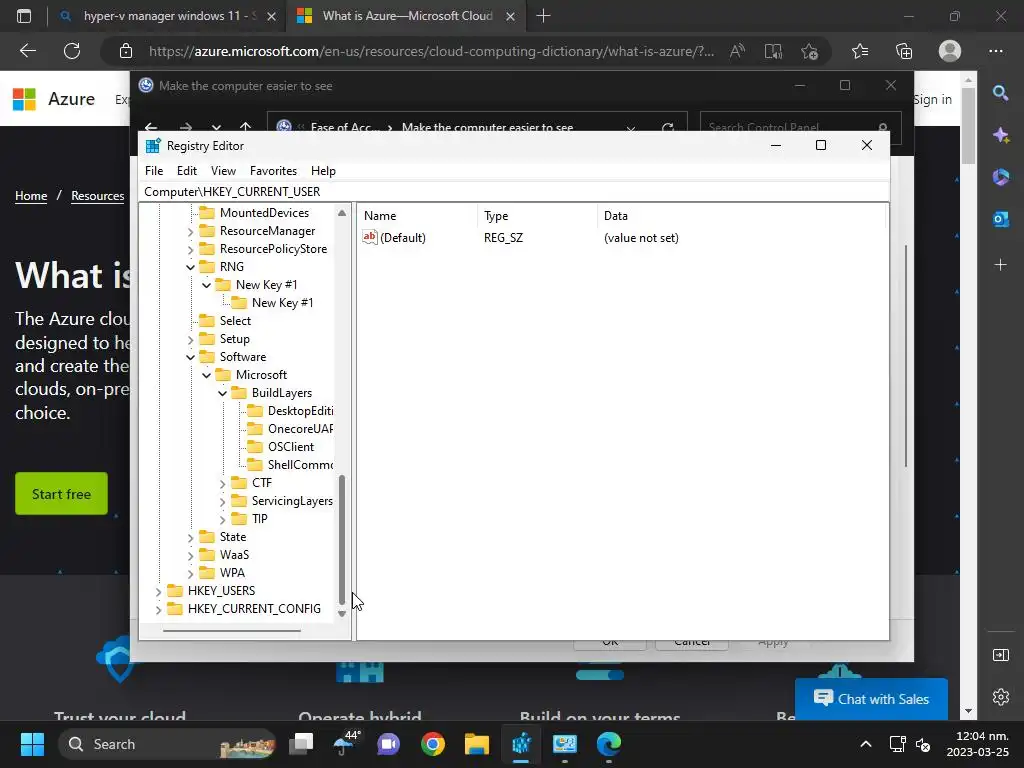The height and width of the screenshot is (768, 1024).
Task: Collapse the RNG key
Action: 190,267
